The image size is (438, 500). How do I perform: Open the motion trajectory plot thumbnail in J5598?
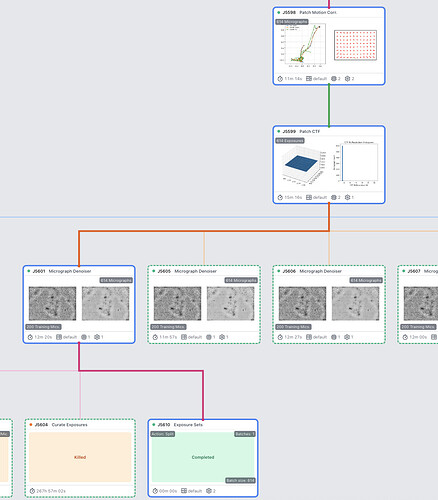click(303, 45)
